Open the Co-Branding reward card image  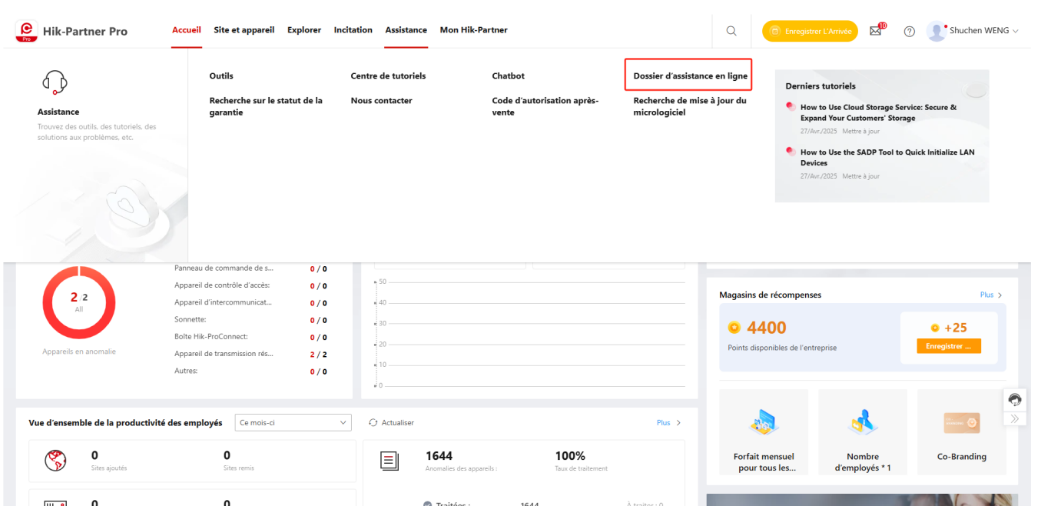[962, 422]
